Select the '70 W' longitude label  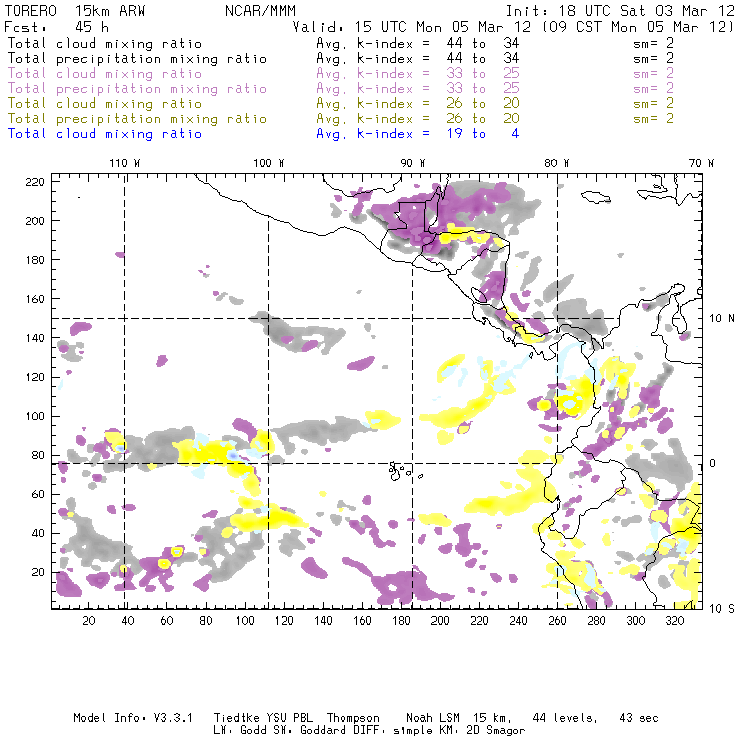point(701,163)
